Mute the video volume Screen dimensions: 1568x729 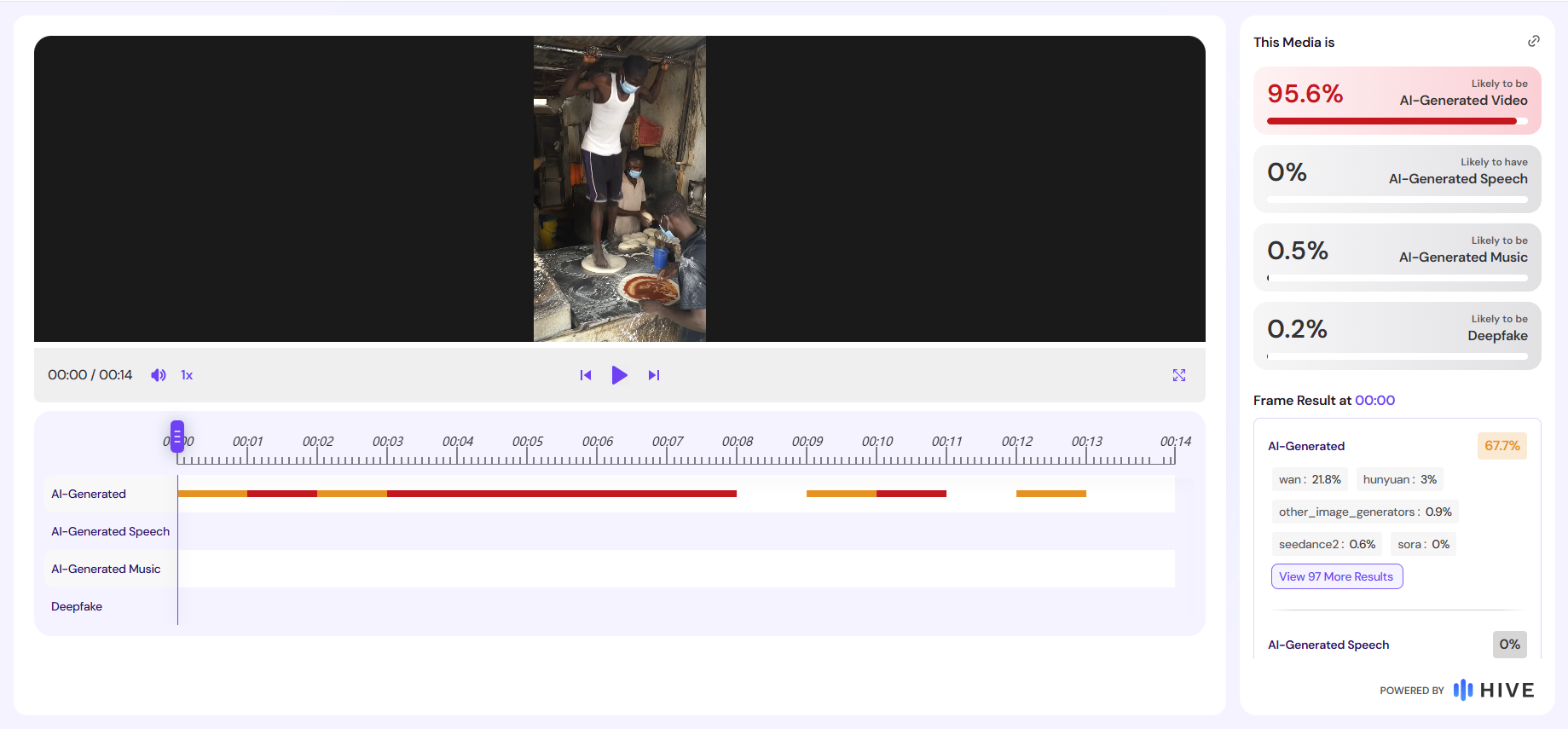click(x=159, y=375)
